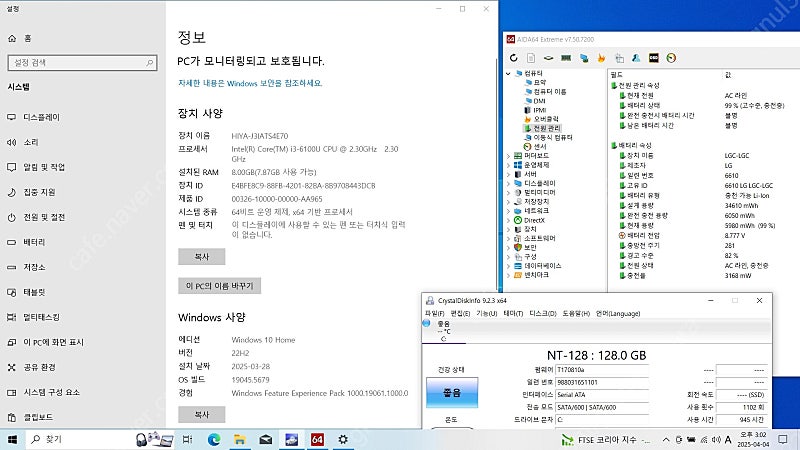Open Storage (저장소) in Settings sidebar

point(82,267)
